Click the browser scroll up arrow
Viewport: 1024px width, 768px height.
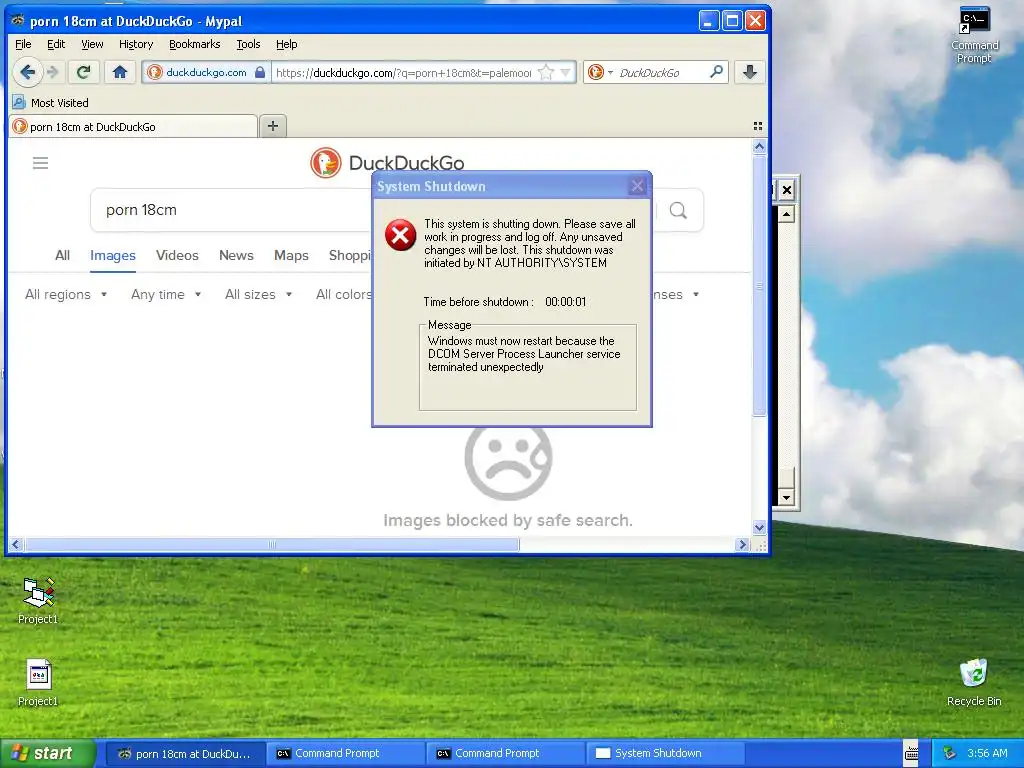point(759,147)
